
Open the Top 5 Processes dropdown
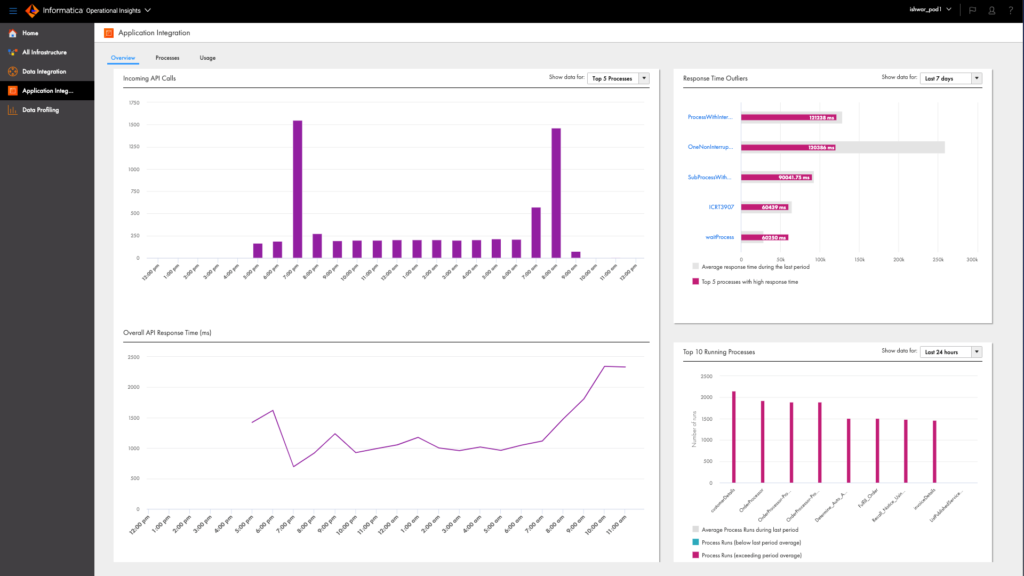coord(618,77)
